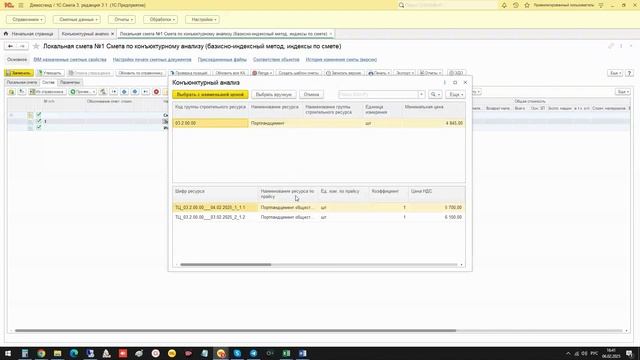Image resolution: width=640 pixels, height=360 pixels.
Task: Open the Печать dropdown in document toolbar
Action: coord(379,73)
